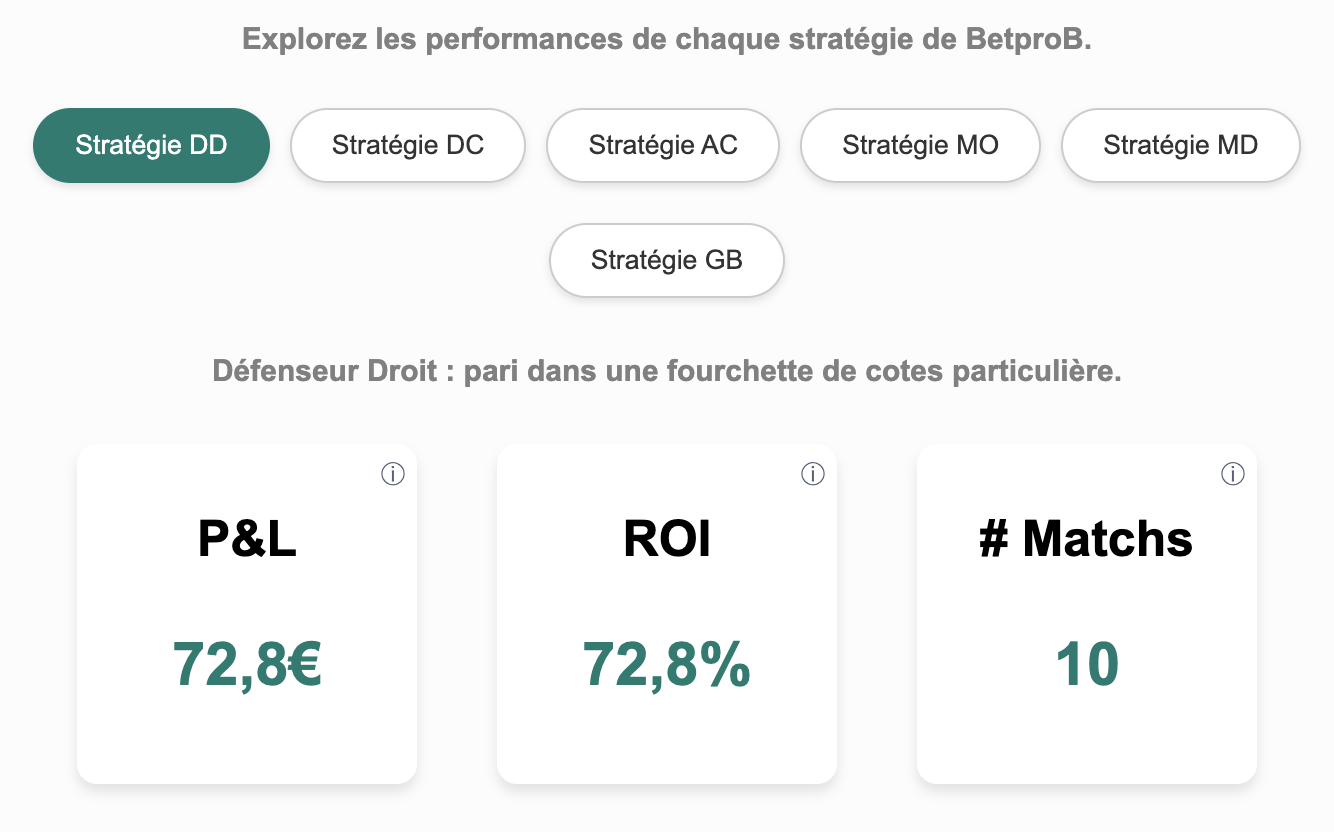Show info tooltip for # Matchs card

pyautogui.click(x=1233, y=475)
